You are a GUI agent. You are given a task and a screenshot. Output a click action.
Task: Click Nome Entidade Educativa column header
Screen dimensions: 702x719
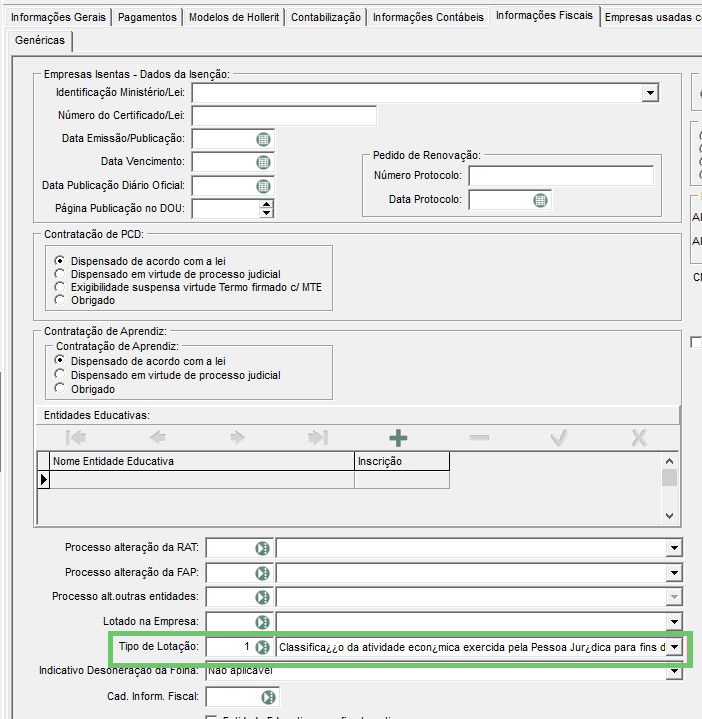click(x=202, y=461)
